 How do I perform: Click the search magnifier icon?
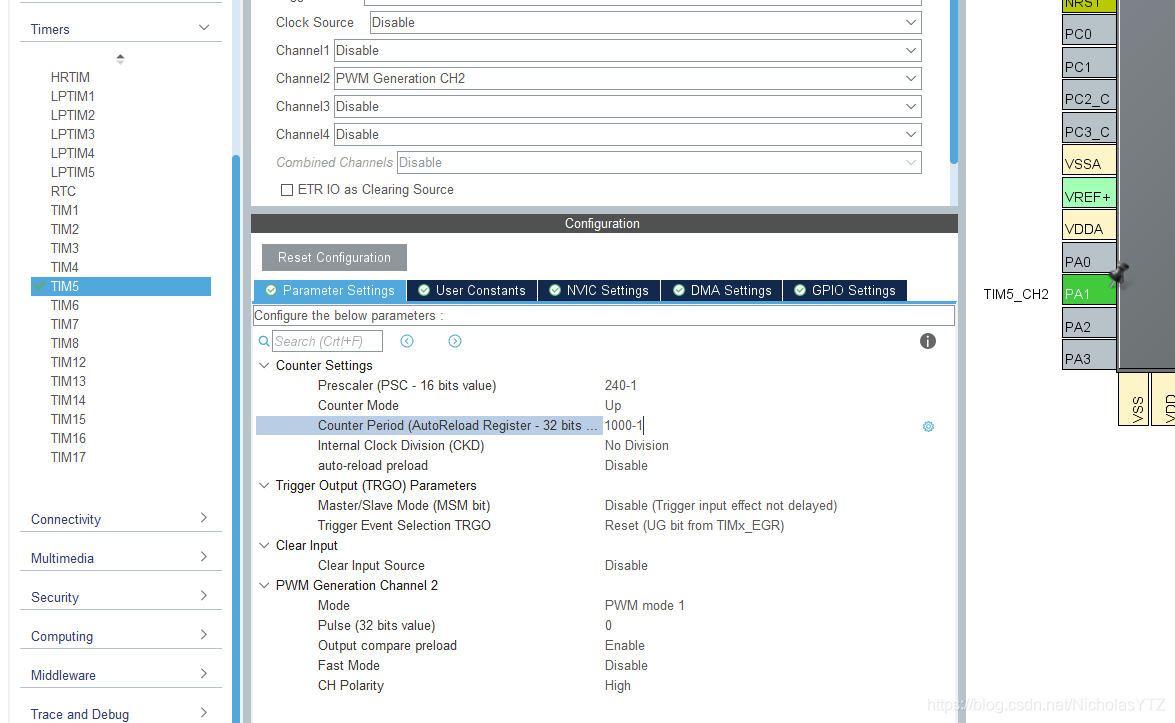[x=264, y=342]
